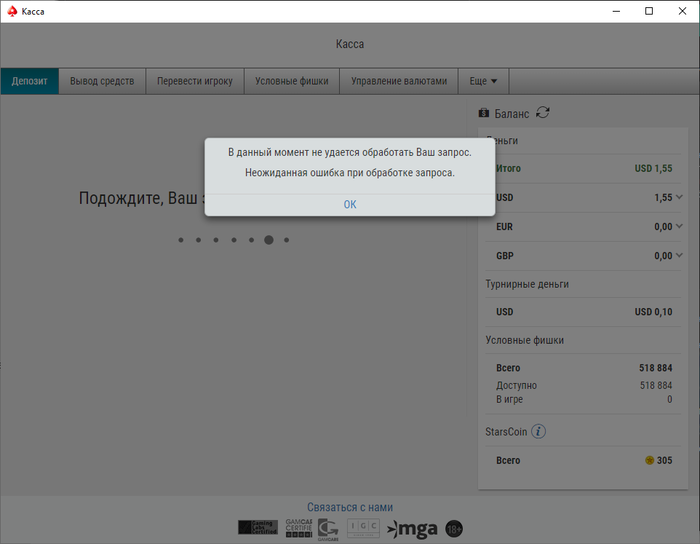Click the IGC logo
This screenshot has width=700, height=544.
363,527
